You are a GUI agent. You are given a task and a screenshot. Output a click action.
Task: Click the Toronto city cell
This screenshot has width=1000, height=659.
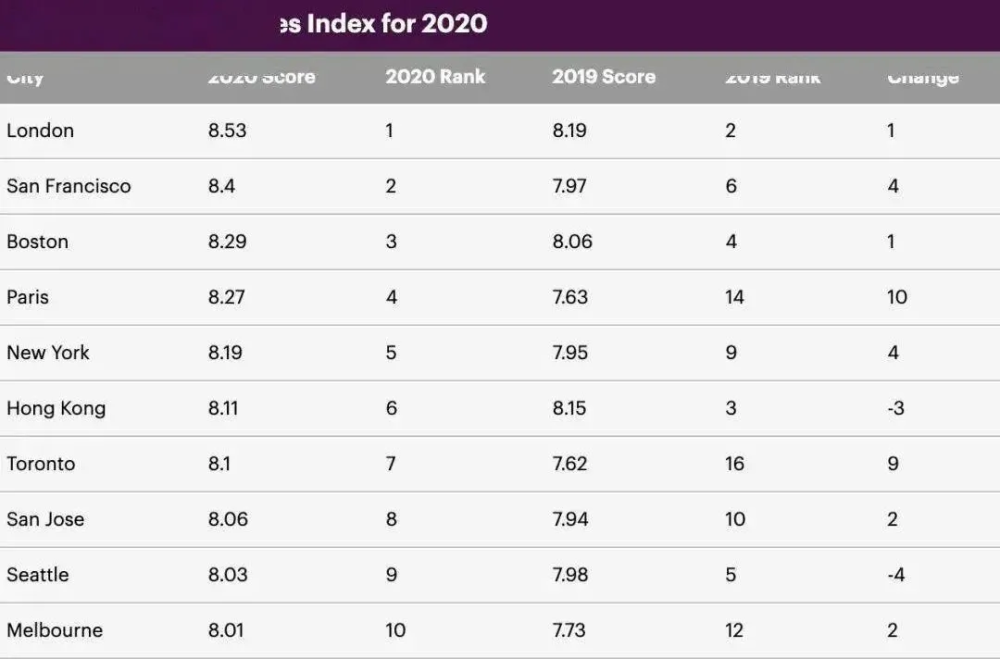coord(40,464)
